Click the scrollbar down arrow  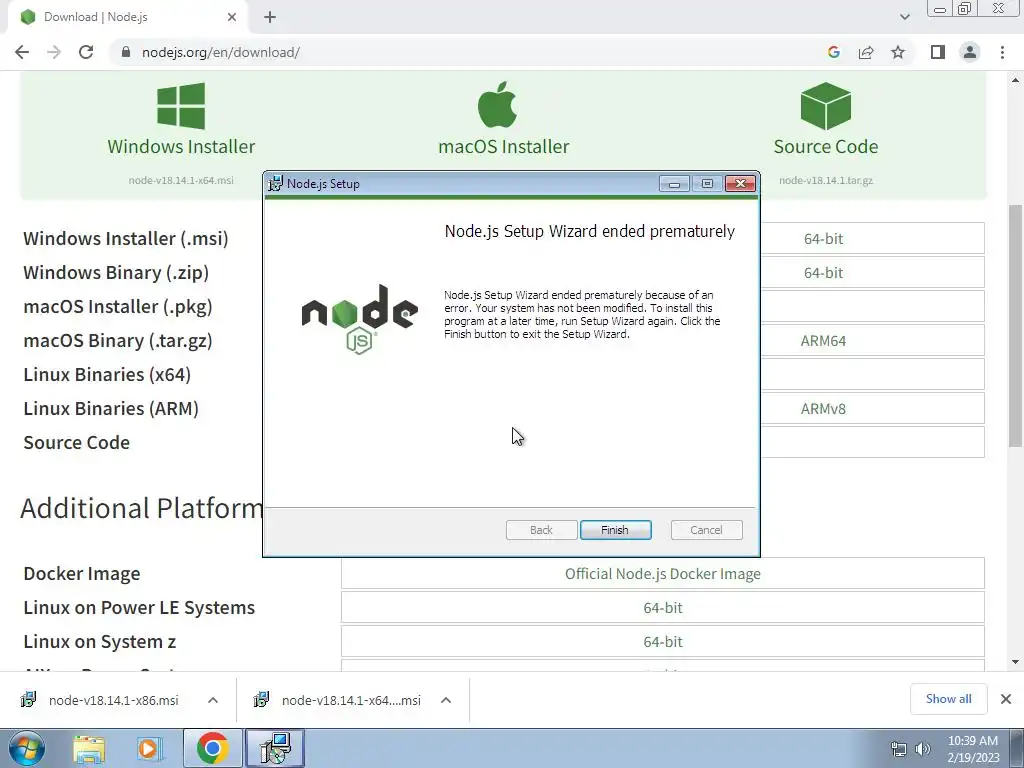(1015, 662)
